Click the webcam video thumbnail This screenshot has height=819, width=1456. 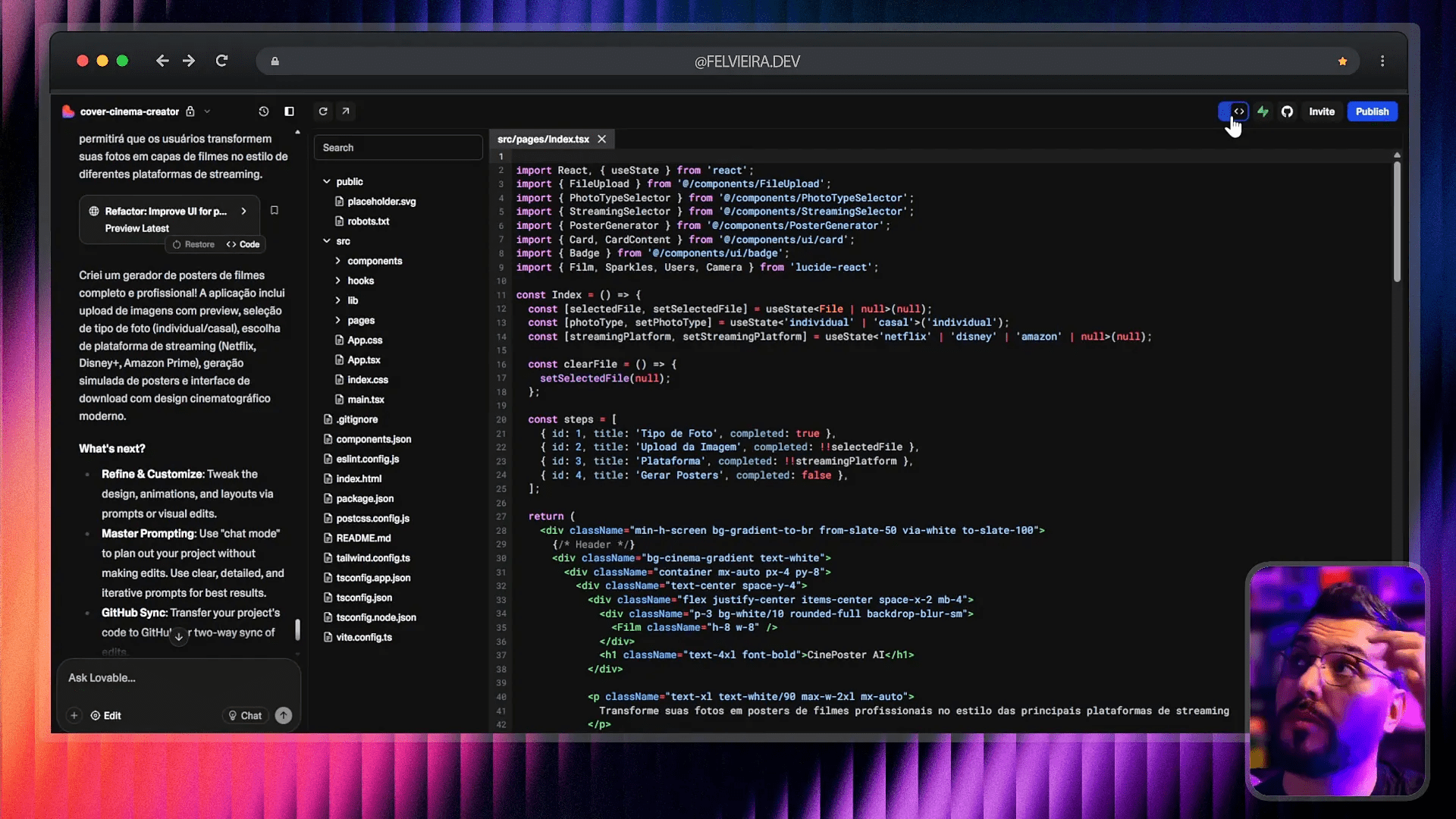[x=1338, y=680]
